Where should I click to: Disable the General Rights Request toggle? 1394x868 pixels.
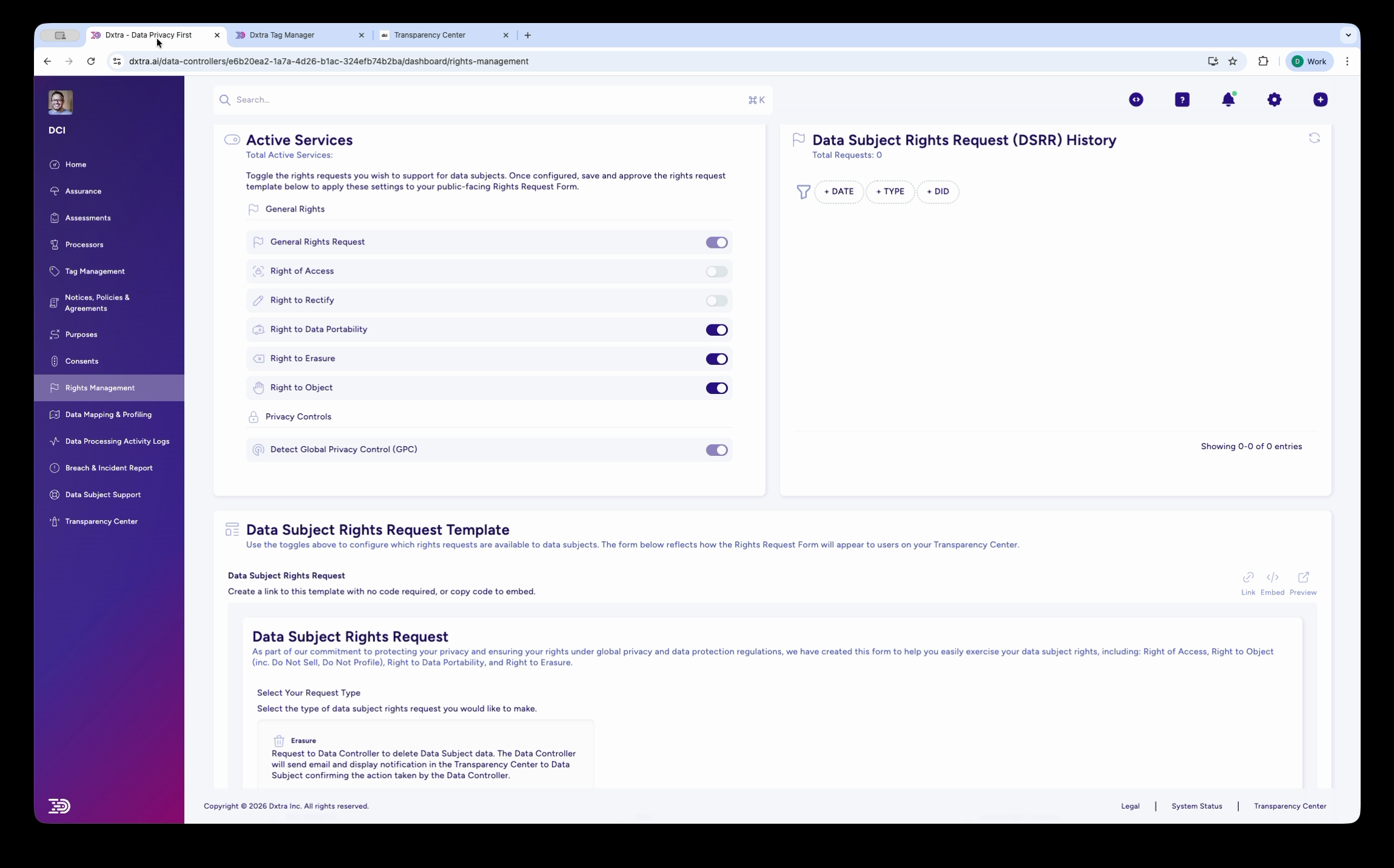[x=716, y=242]
